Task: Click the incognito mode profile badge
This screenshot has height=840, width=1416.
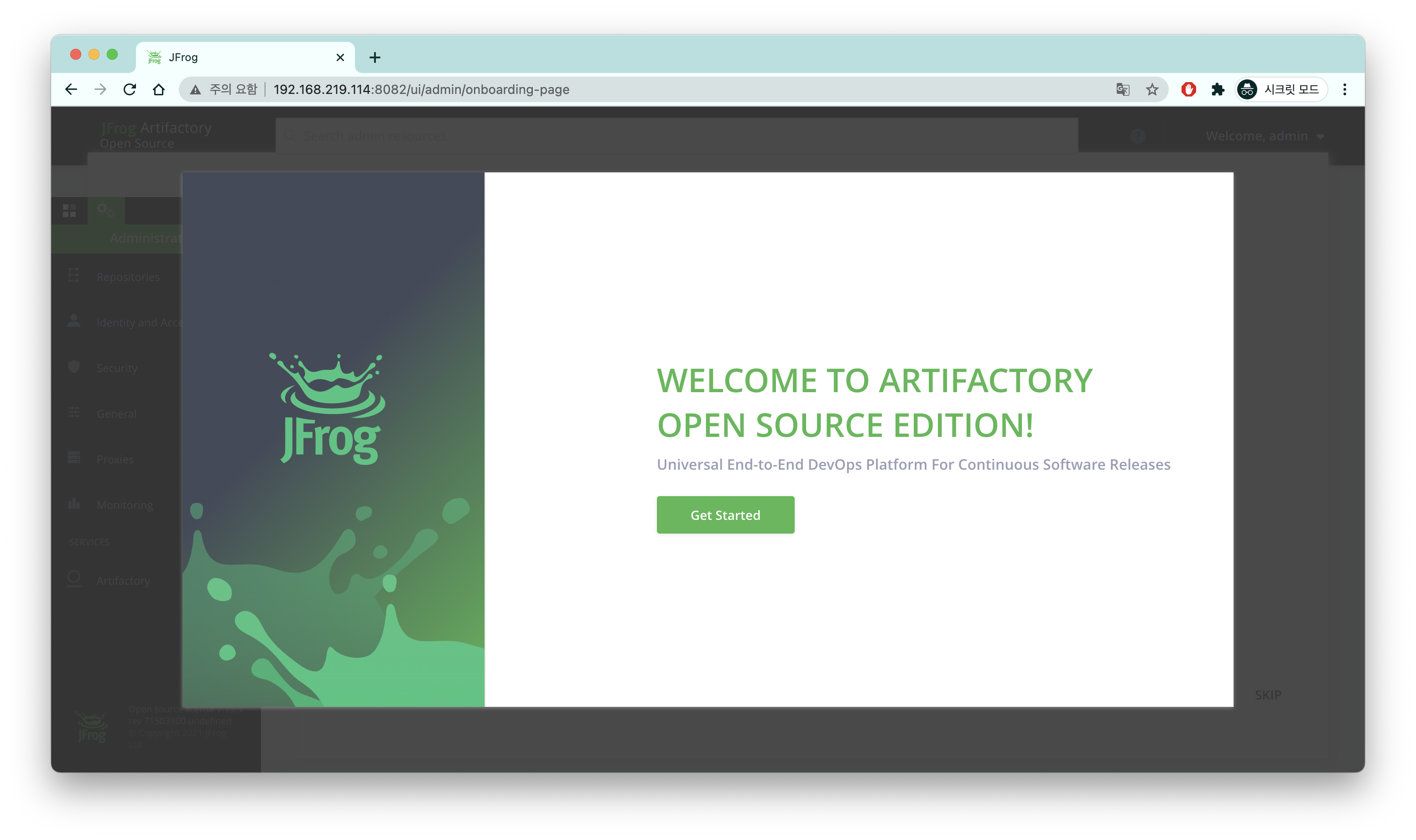Action: click(1281, 89)
